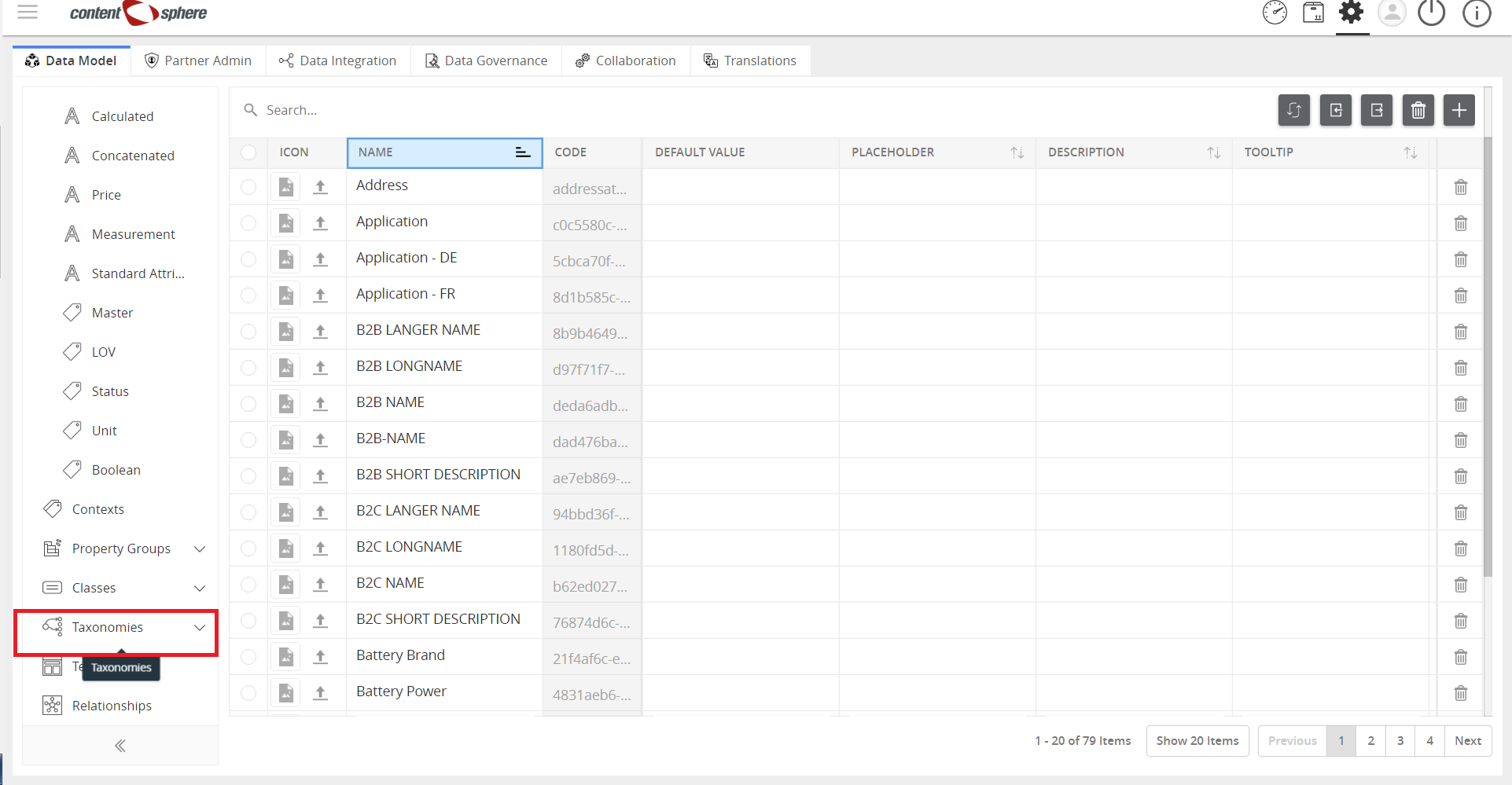Click the export toolbar button
The height and width of the screenshot is (785, 1512).
click(x=1377, y=110)
